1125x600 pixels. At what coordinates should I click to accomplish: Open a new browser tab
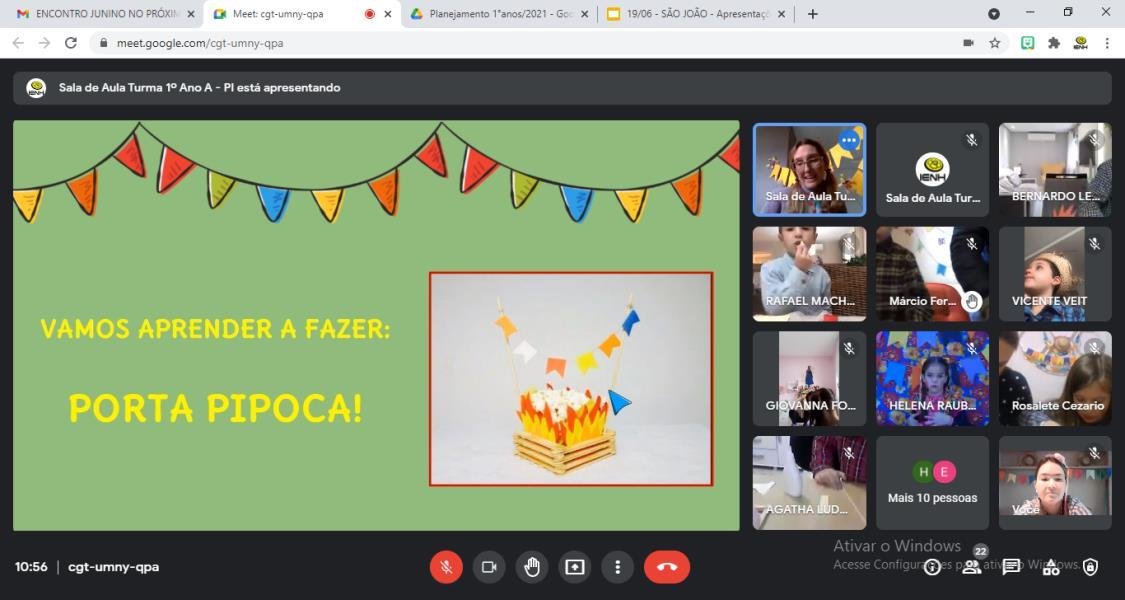[x=812, y=14]
